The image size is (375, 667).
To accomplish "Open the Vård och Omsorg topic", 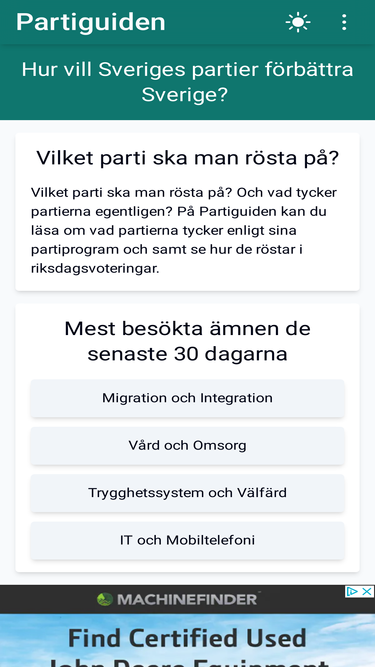I will 187,446.
